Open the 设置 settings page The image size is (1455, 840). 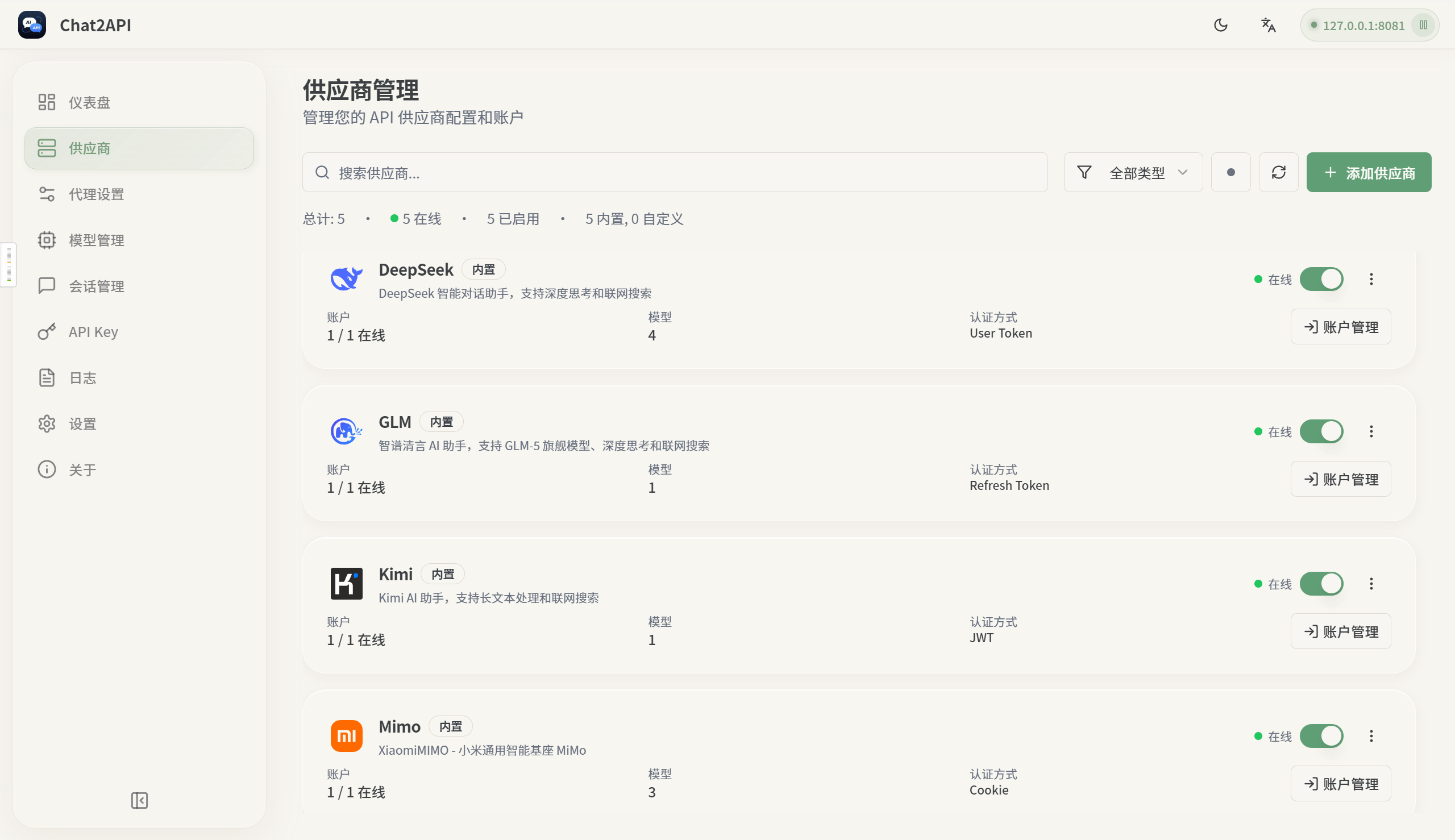click(x=139, y=423)
